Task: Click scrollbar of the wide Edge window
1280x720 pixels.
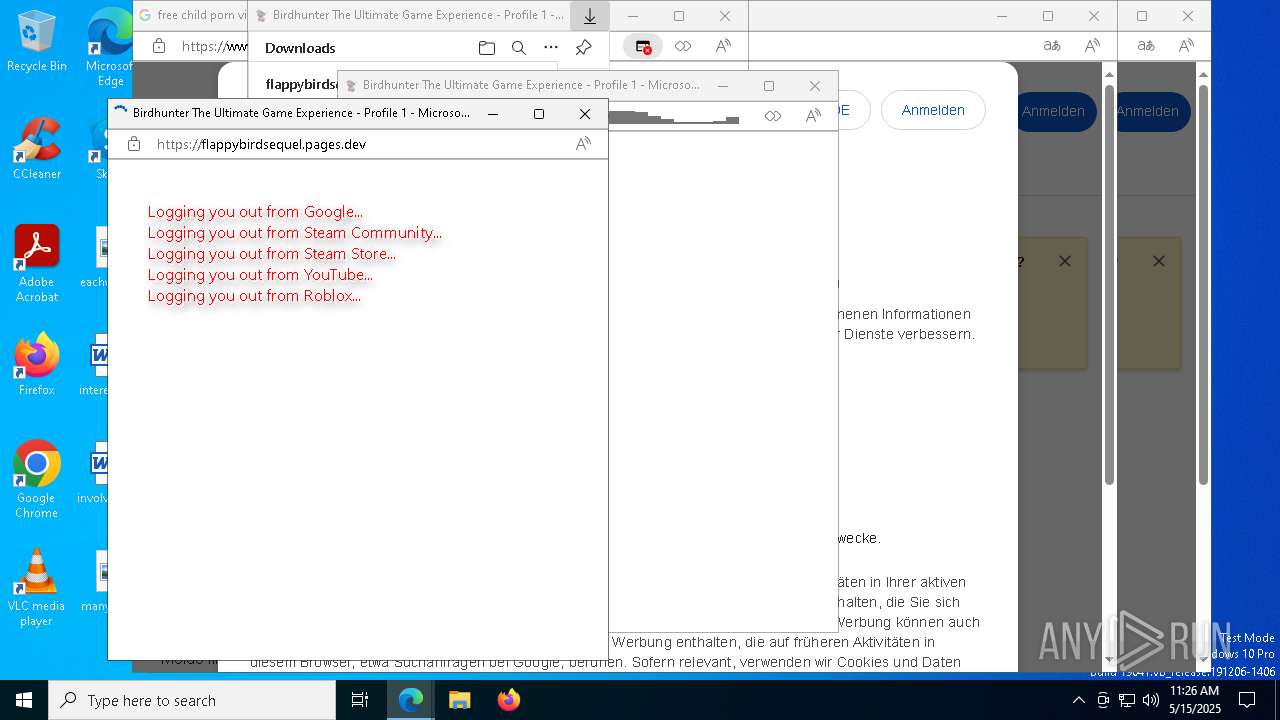Action: [x=1109, y=285]
